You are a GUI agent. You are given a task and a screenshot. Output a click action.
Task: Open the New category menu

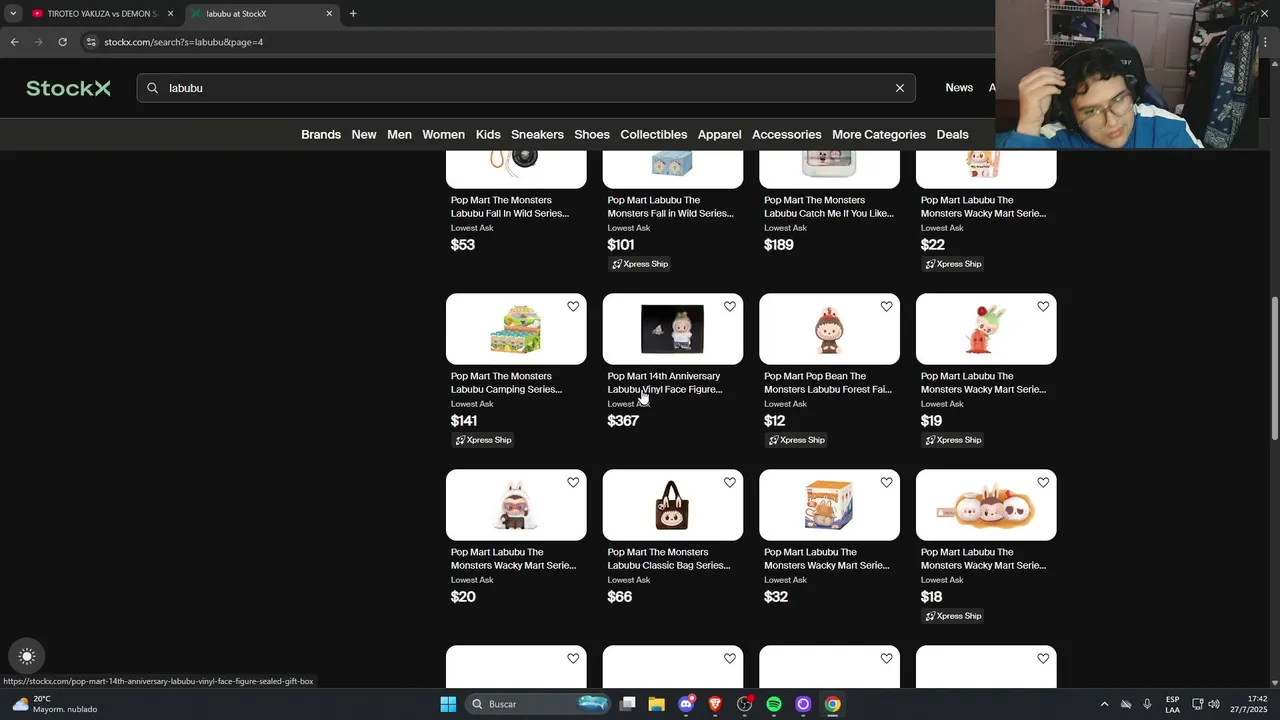coord(364,134)
